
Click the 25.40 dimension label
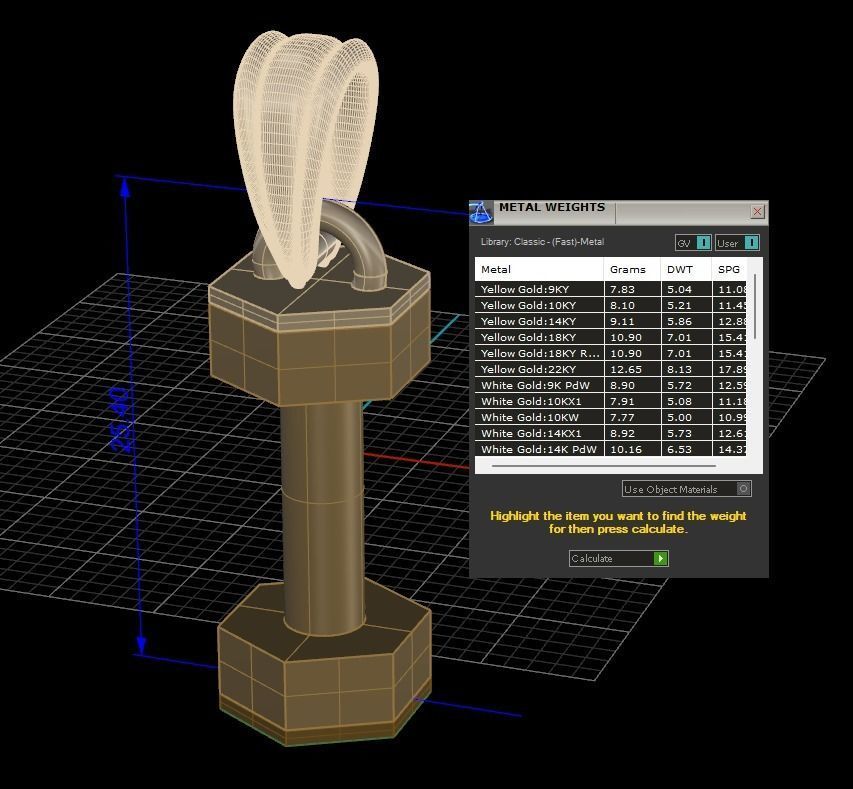[121, 420]
